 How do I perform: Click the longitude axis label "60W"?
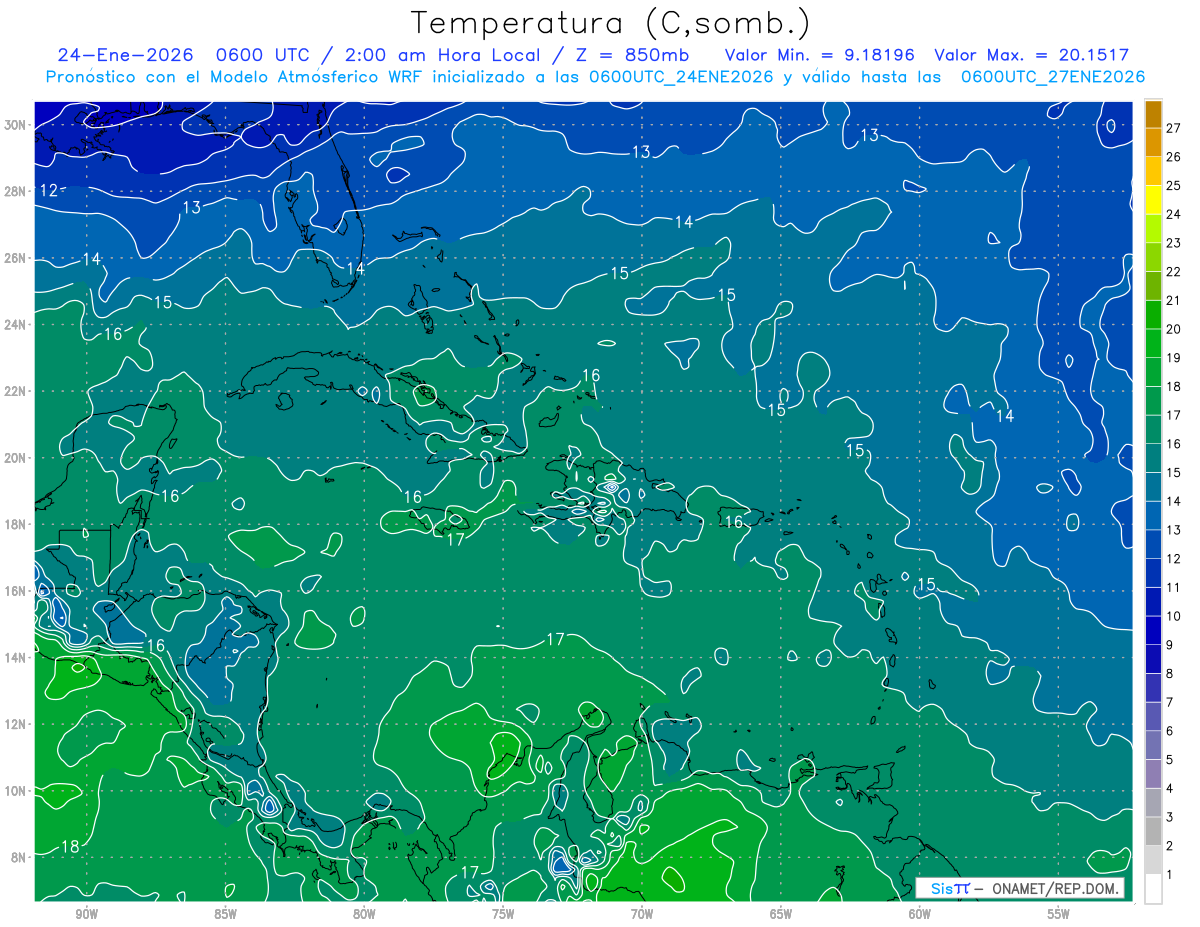click(x=920, y=914)
